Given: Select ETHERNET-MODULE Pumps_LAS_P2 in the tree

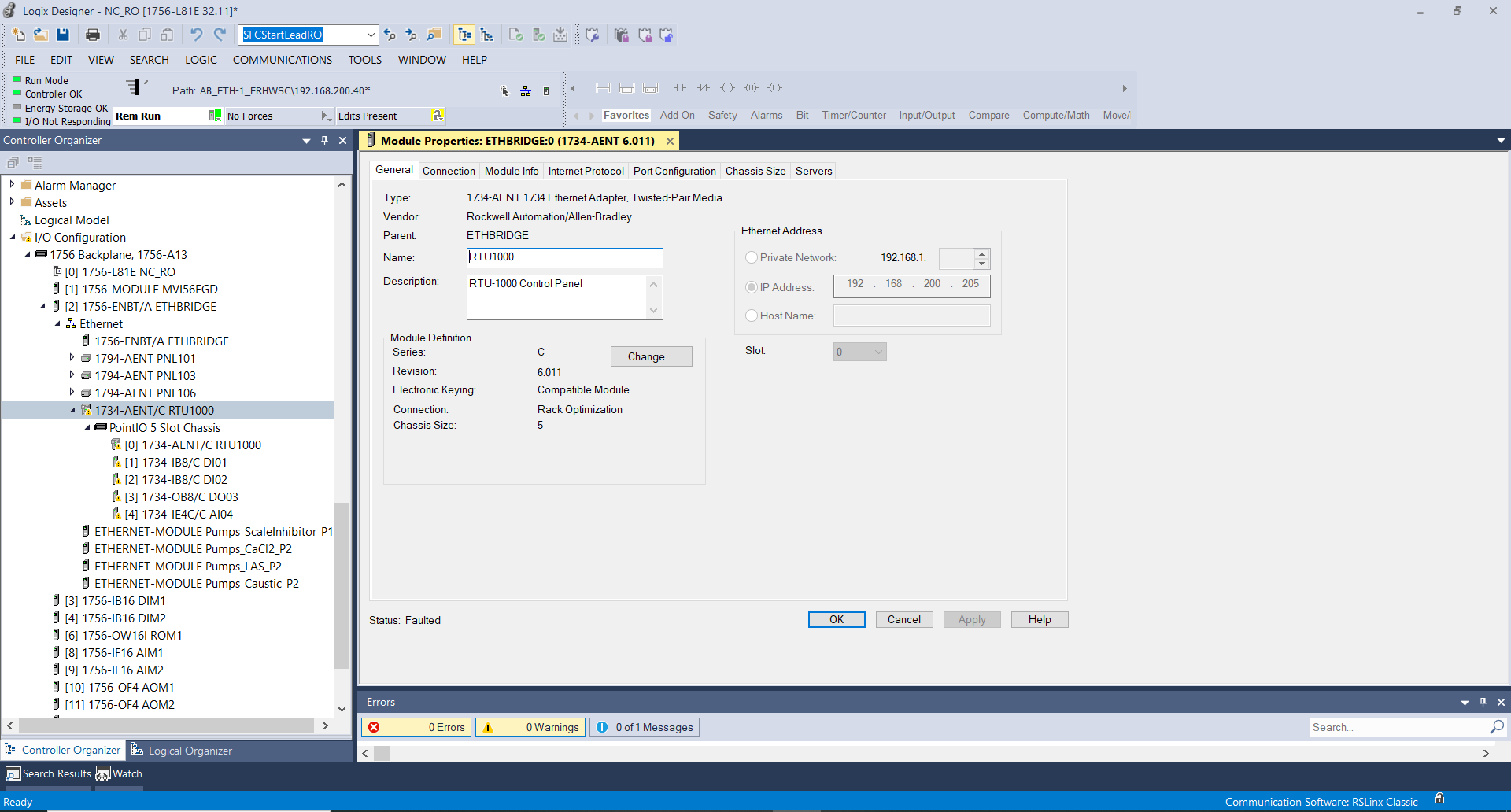Looking at the screenshot, I should tap(188, 567).
